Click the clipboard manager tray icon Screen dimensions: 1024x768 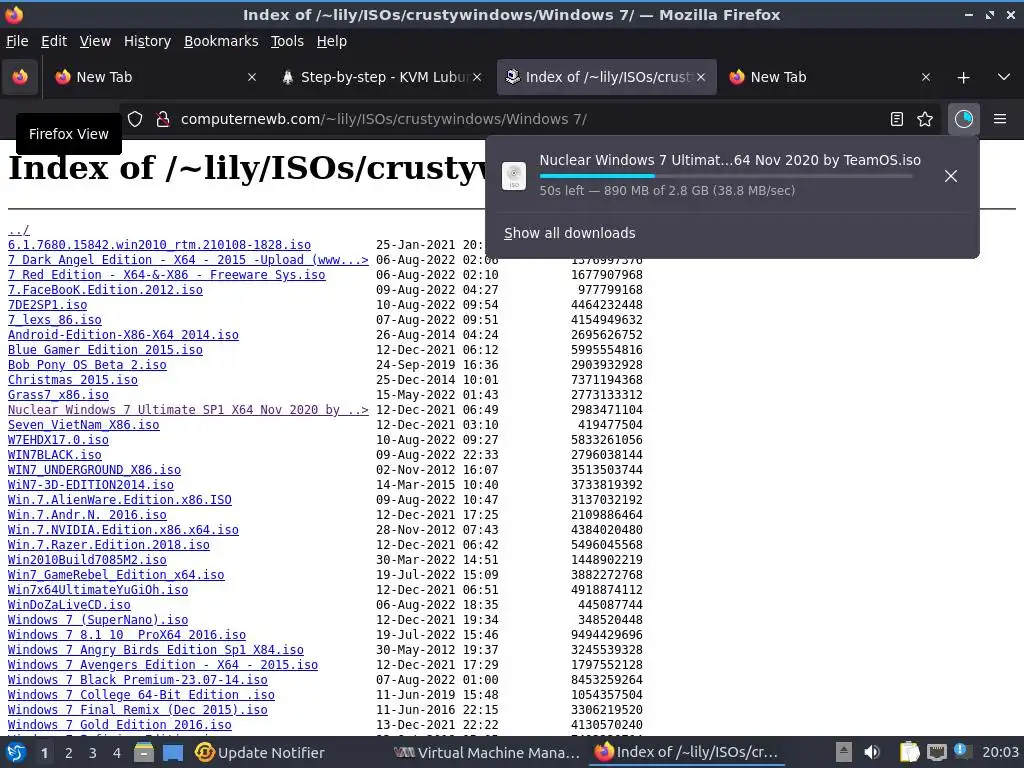coord(908,752)
